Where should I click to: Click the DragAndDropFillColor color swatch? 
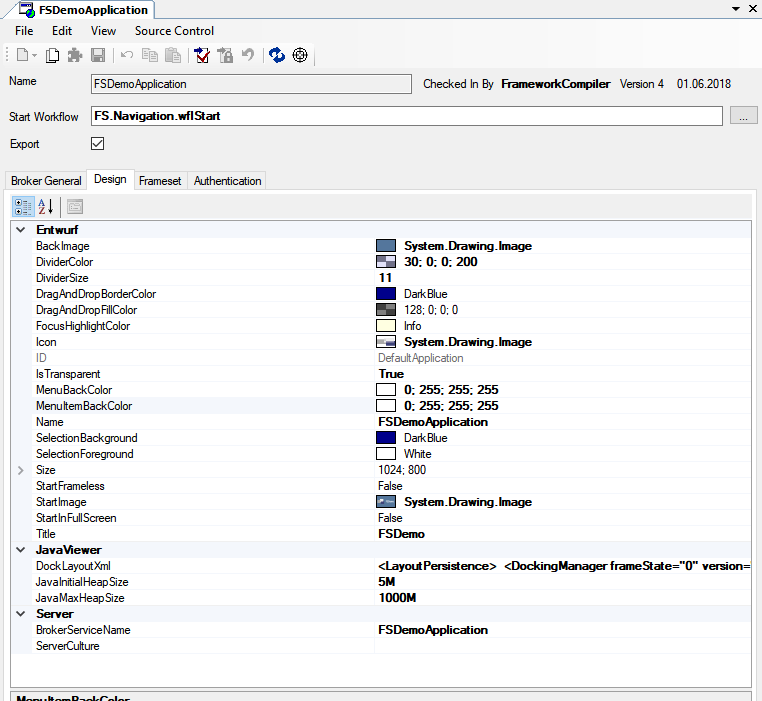point(386,310)
